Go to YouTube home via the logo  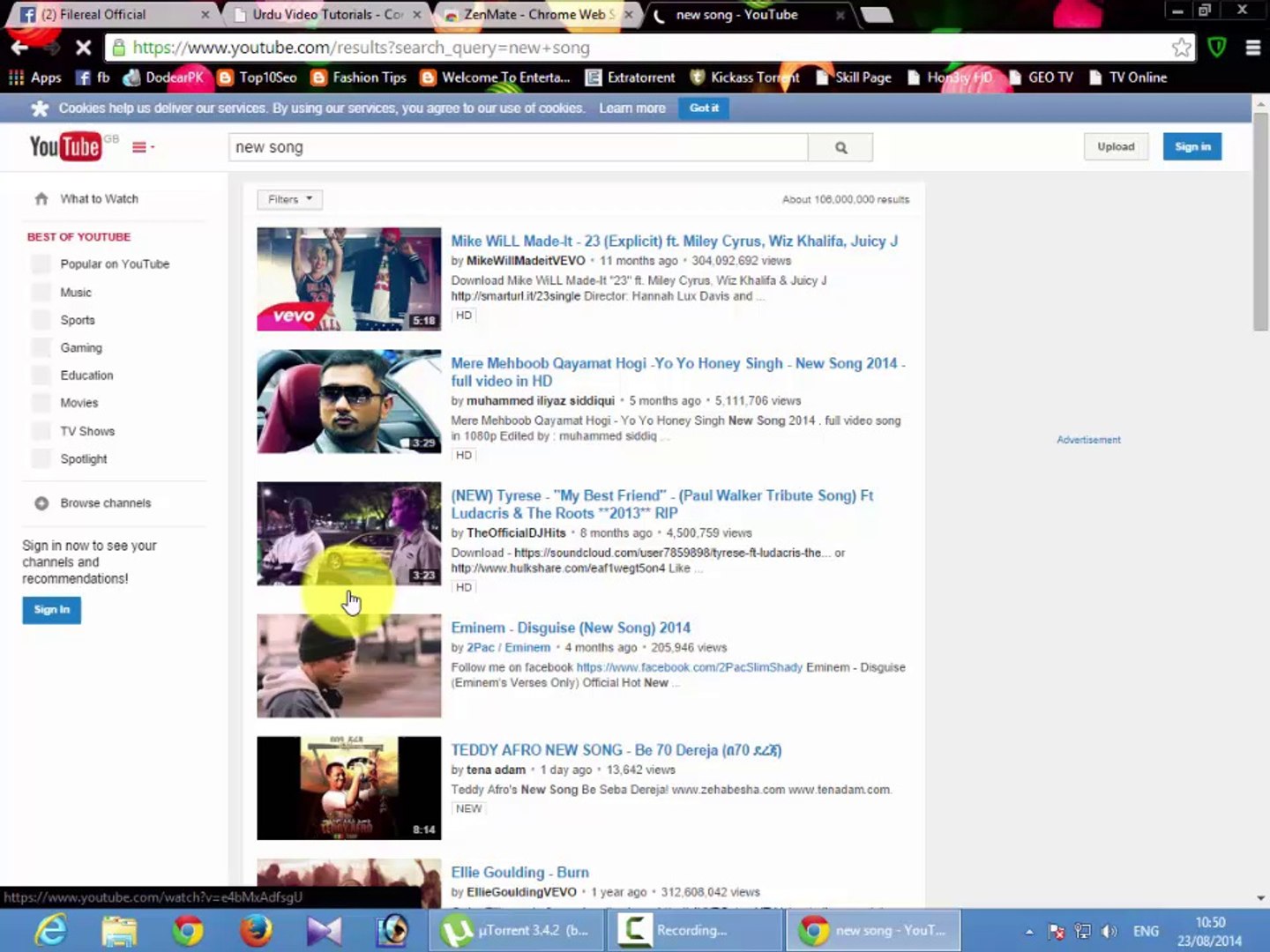pyautogui.click(x=66, y=146)
